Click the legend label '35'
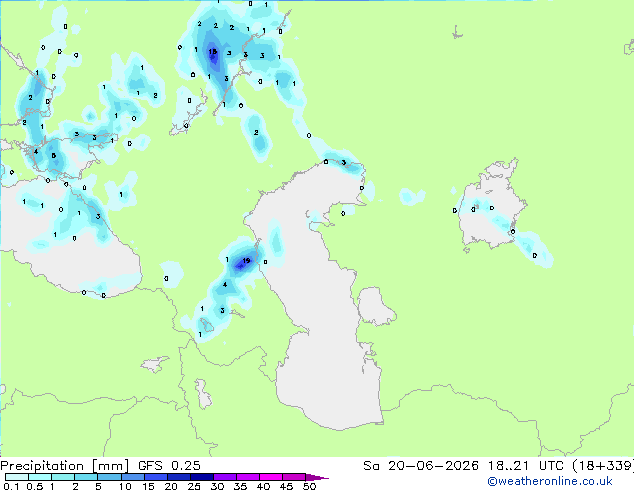634x490 pixels. click(x=240, y=486)
